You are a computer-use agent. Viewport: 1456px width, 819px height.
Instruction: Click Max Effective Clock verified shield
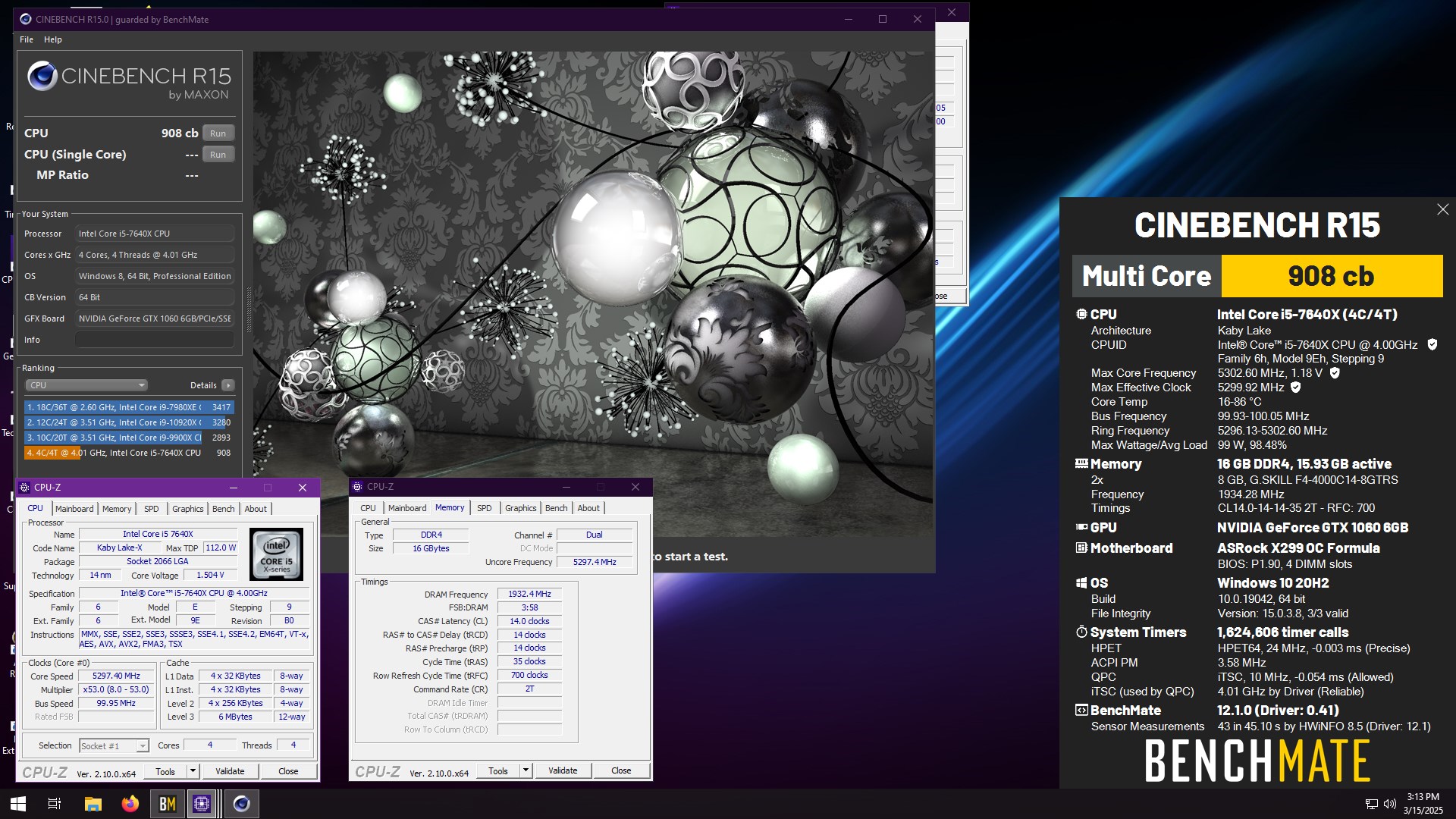click(x=1296, y=387)
